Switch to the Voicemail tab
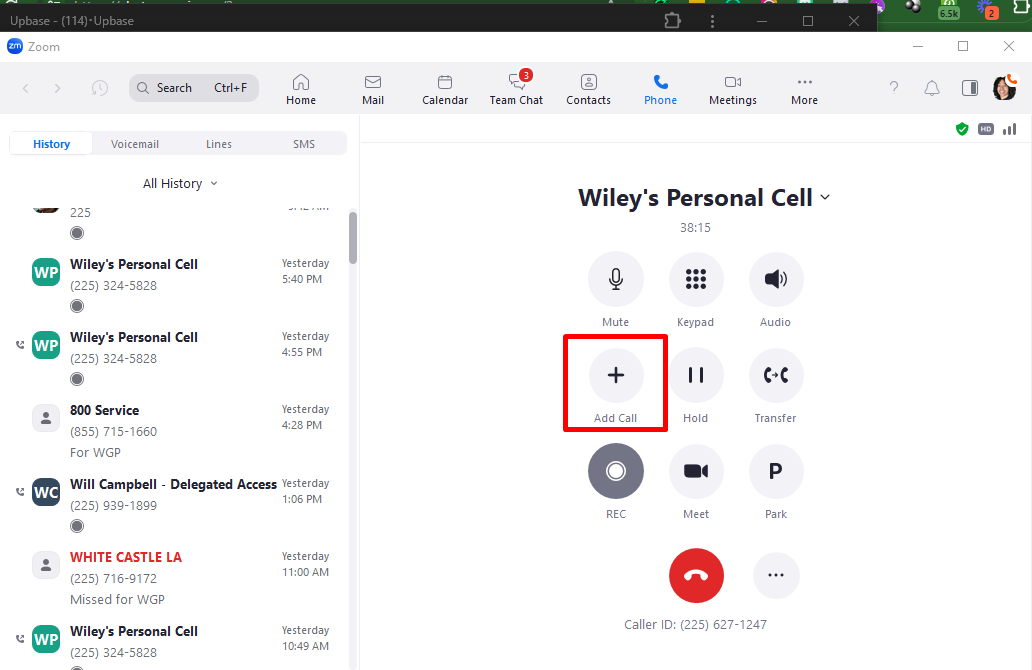 click(134, 143)
